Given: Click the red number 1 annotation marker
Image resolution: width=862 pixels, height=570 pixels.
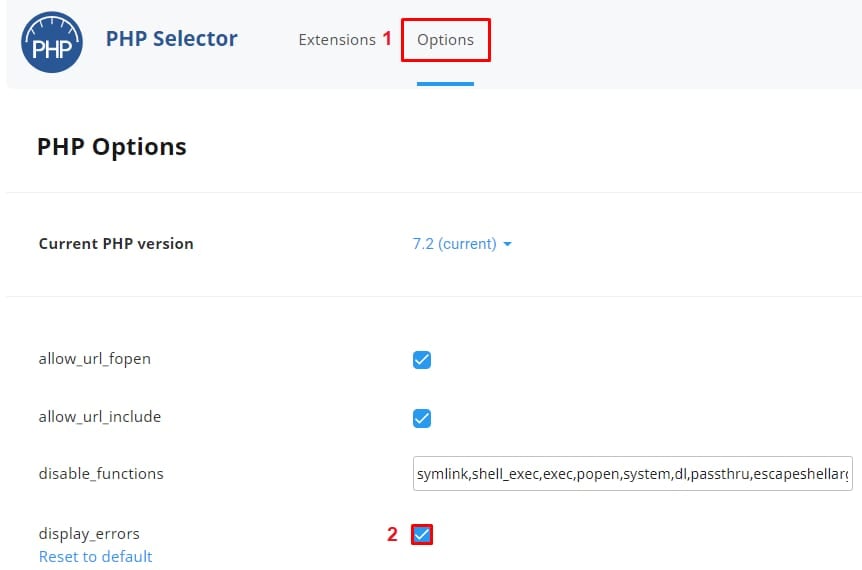Looking at the screenshot, I should (387, 39).
